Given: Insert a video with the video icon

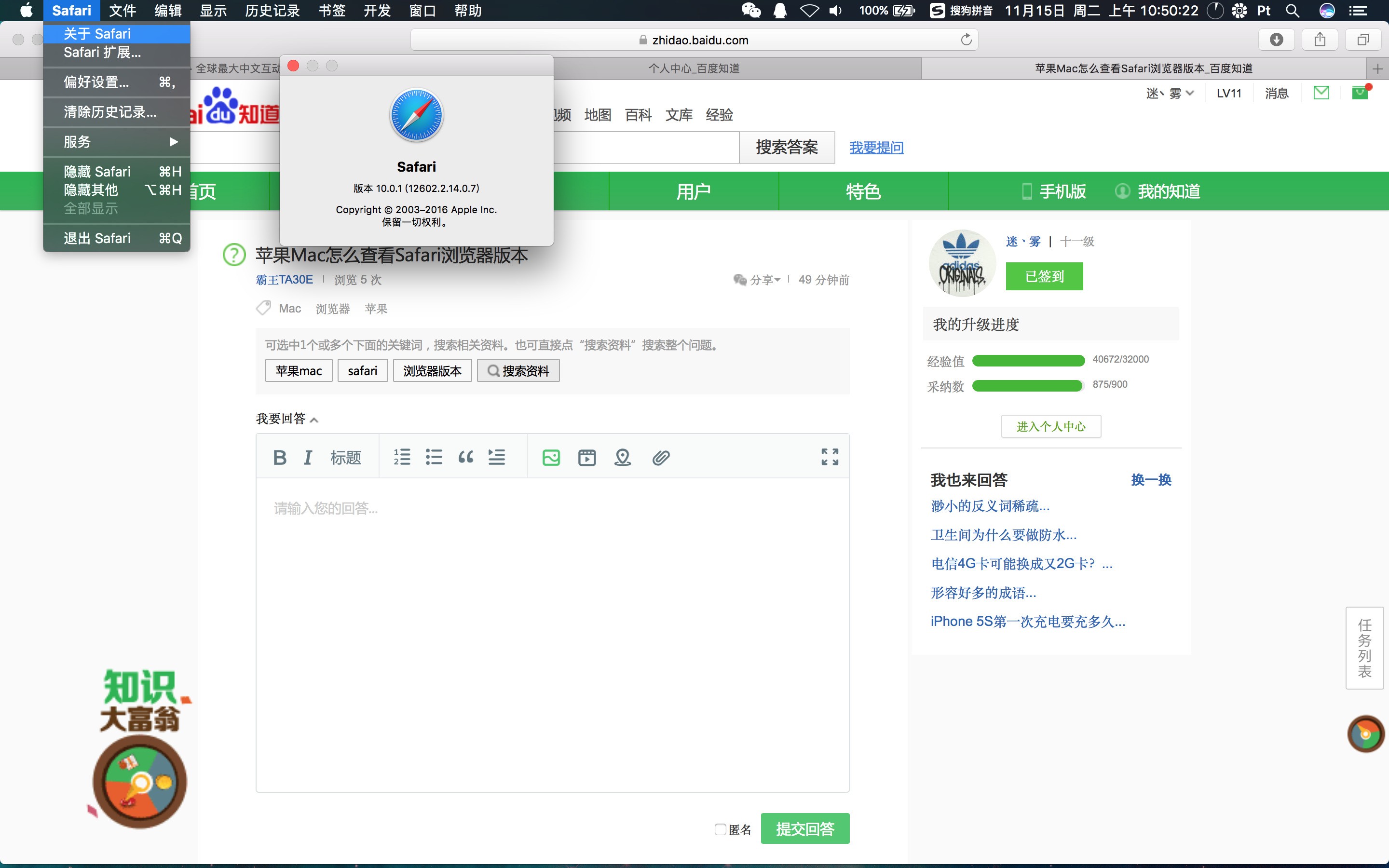Looking at the screenshot, I should 586,457.
